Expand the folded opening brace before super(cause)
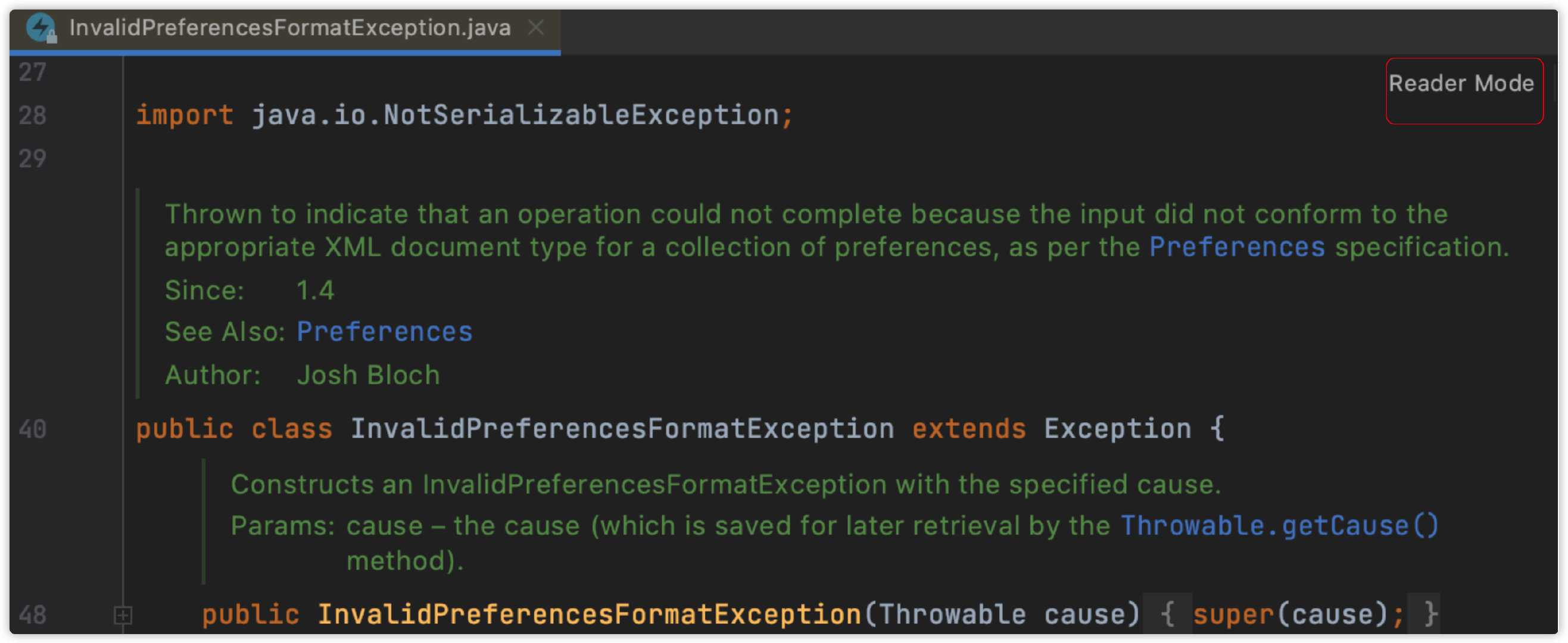The width and height of the screenshot is (1568, 643). (x=1166, y=614)
